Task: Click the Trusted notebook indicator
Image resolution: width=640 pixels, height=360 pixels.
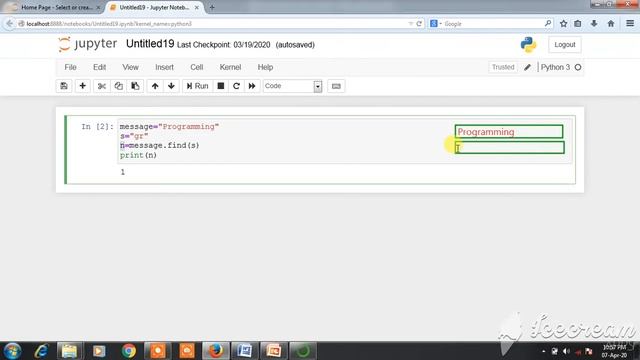Action: click(x=503, y=67)
